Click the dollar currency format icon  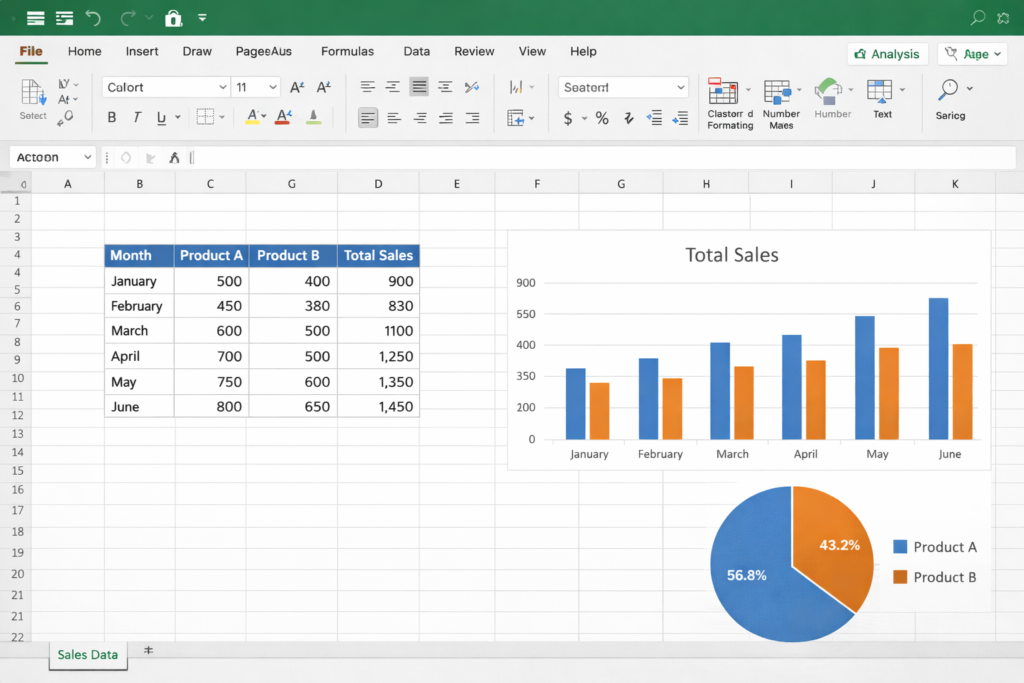tap(569, 118)
